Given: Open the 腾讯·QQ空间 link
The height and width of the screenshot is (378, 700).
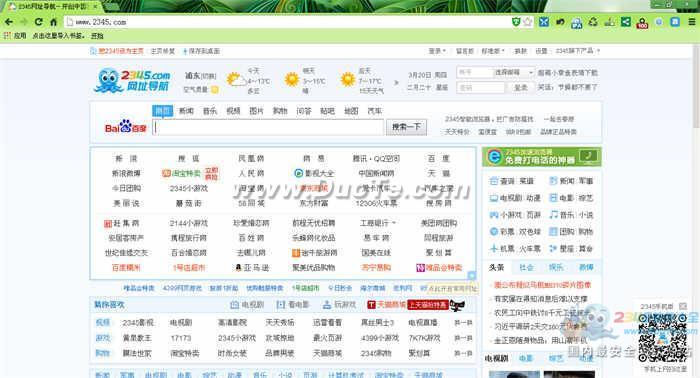Looking at the screenshot, I should tap(376, 158).
